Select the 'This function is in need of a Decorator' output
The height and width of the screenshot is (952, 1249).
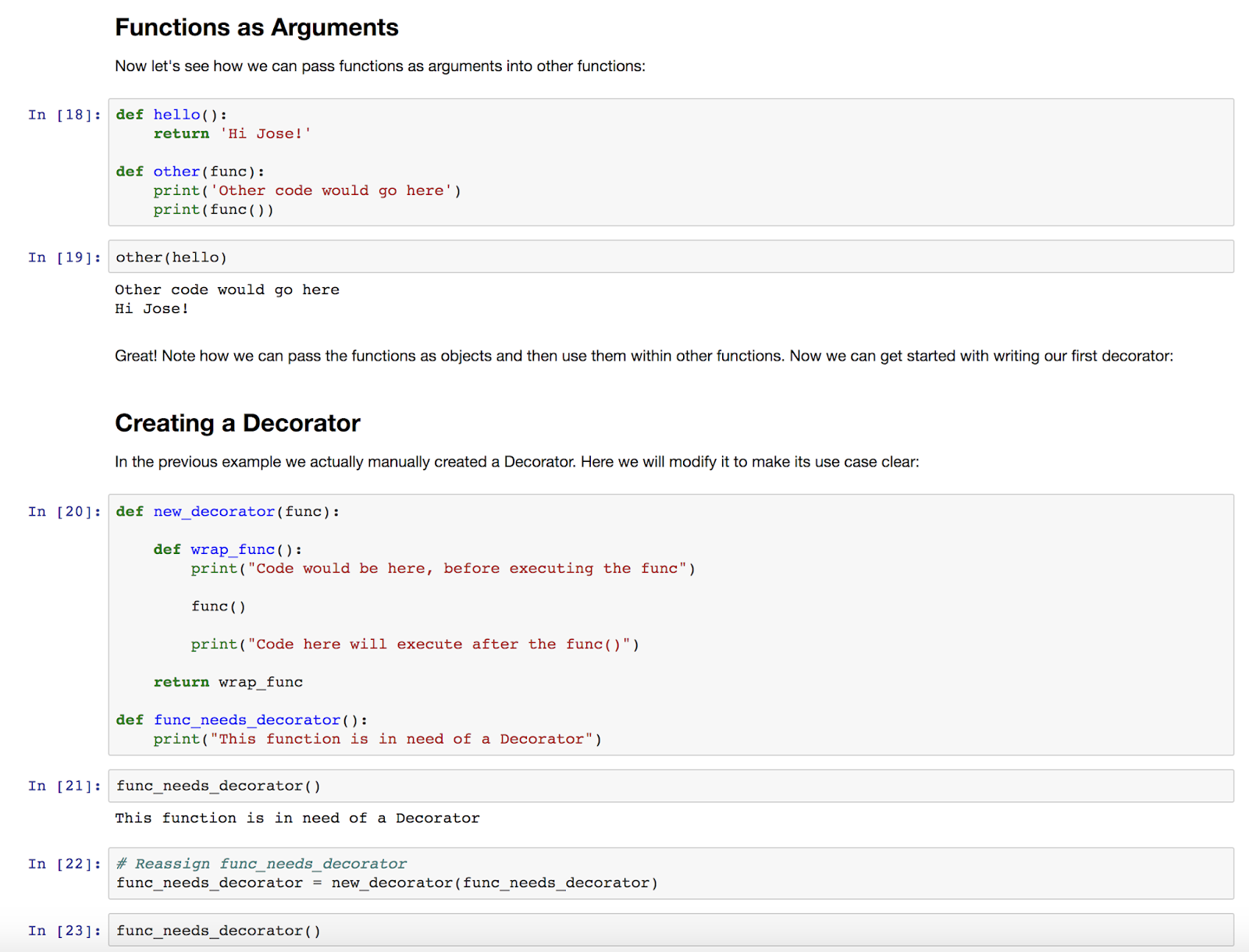pos(297,818)
